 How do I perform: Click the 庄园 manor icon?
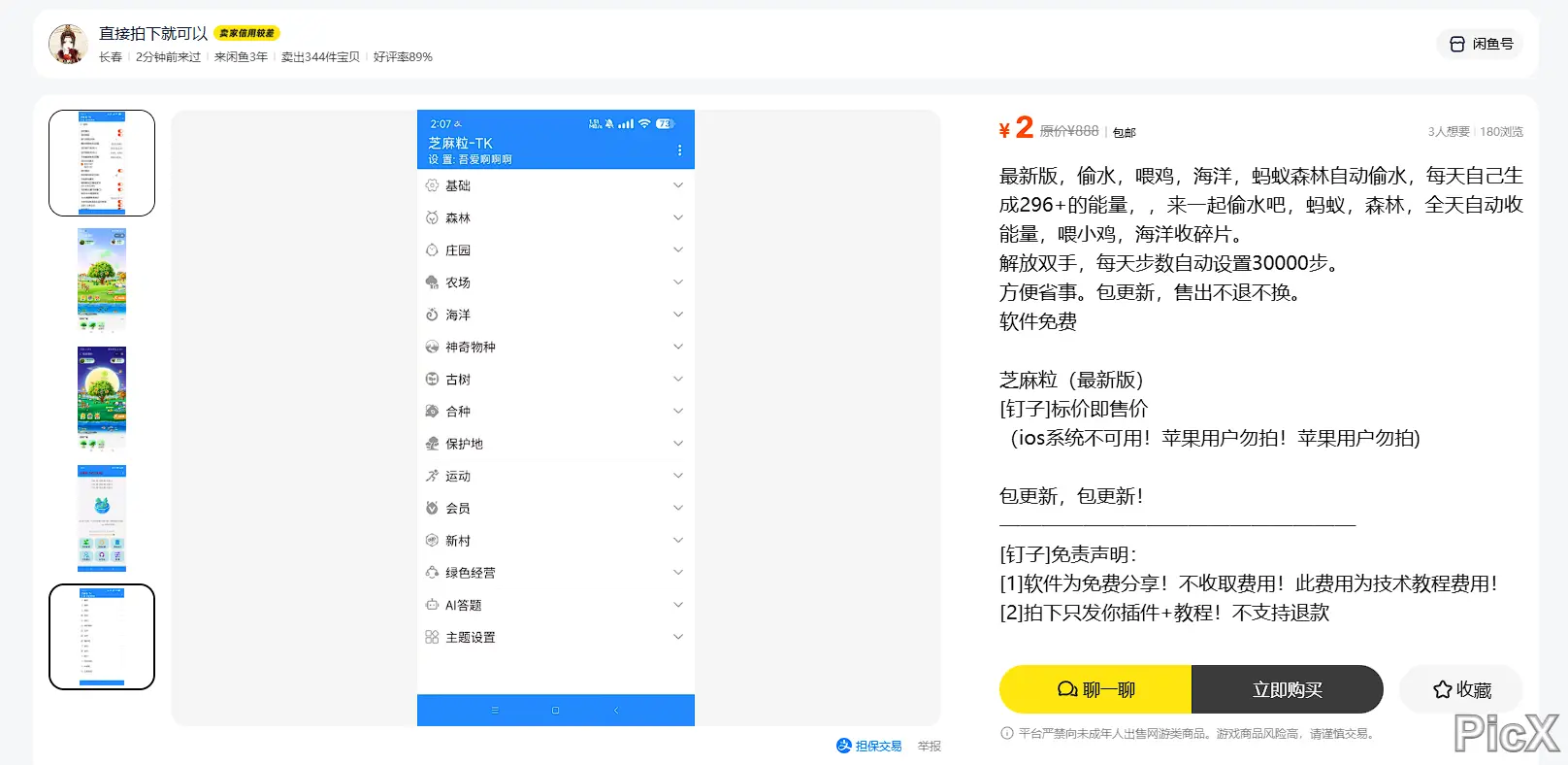coord(432,249)
